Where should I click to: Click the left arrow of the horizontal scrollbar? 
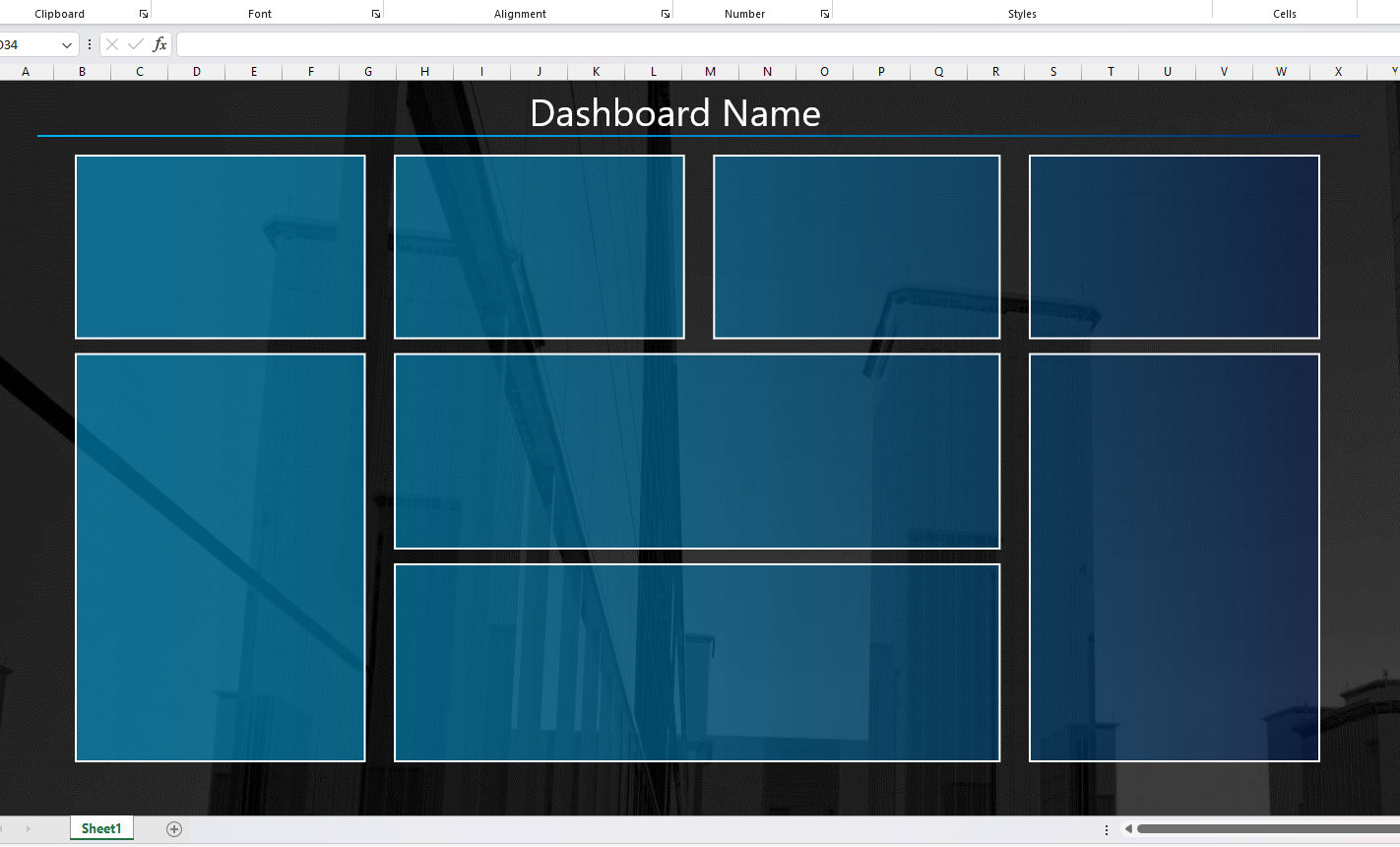[1130, 828]
